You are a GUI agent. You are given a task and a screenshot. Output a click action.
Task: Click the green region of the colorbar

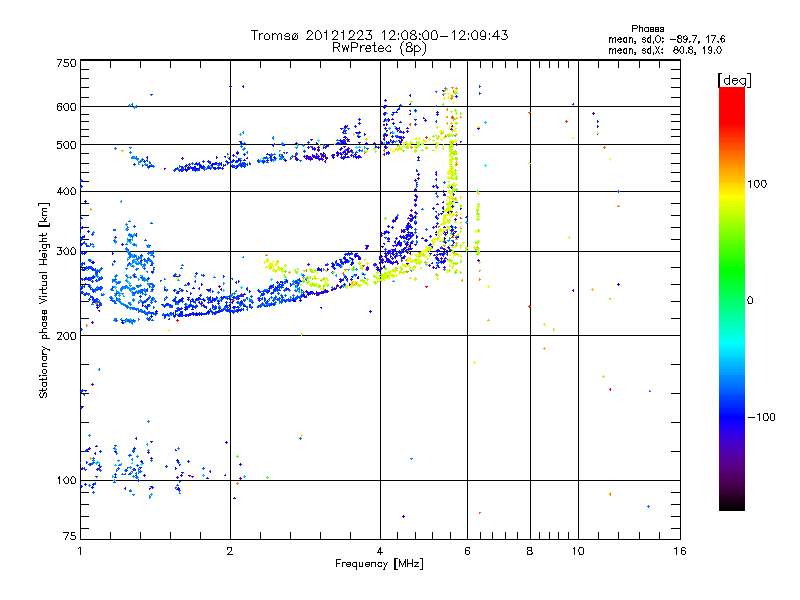731,290
